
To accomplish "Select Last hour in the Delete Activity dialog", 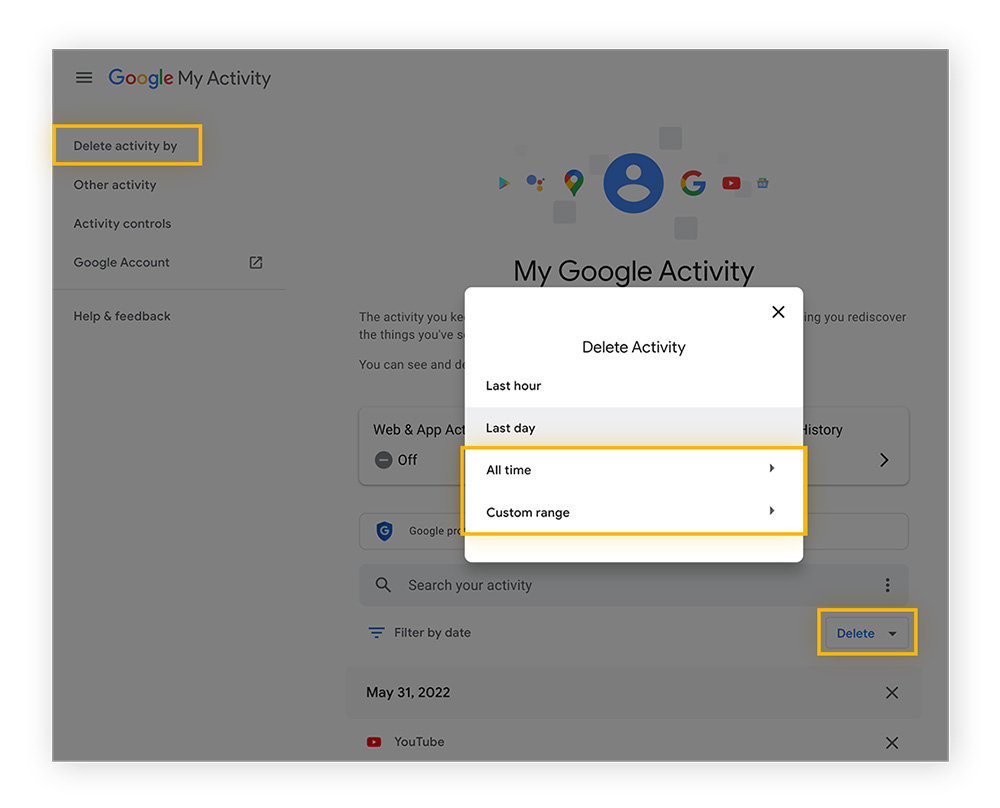I will coord(512,385).
